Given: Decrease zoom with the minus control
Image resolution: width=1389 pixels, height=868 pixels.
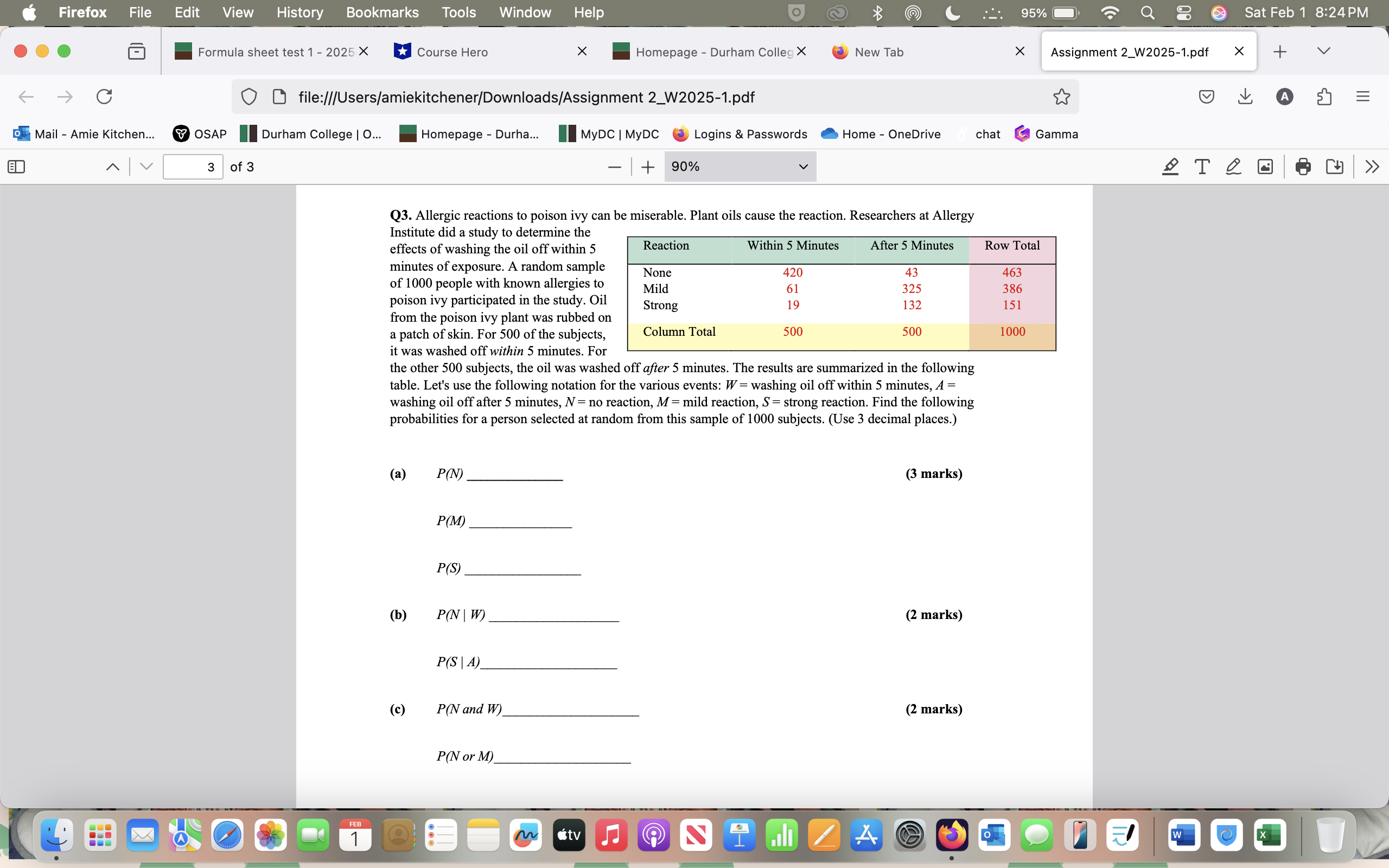Looking at the screenshot, I should [614, 167].
